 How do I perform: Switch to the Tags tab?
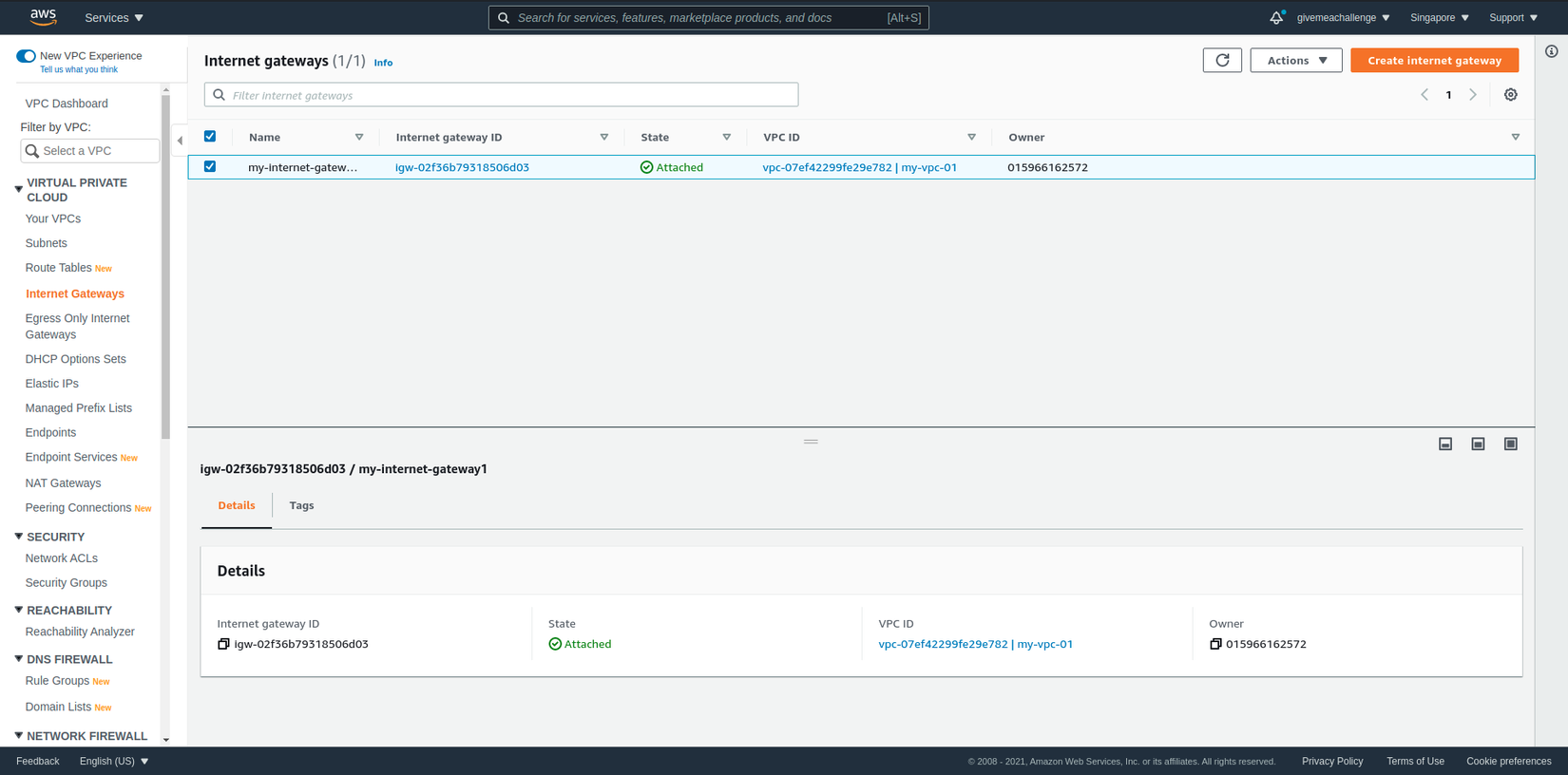301,505
